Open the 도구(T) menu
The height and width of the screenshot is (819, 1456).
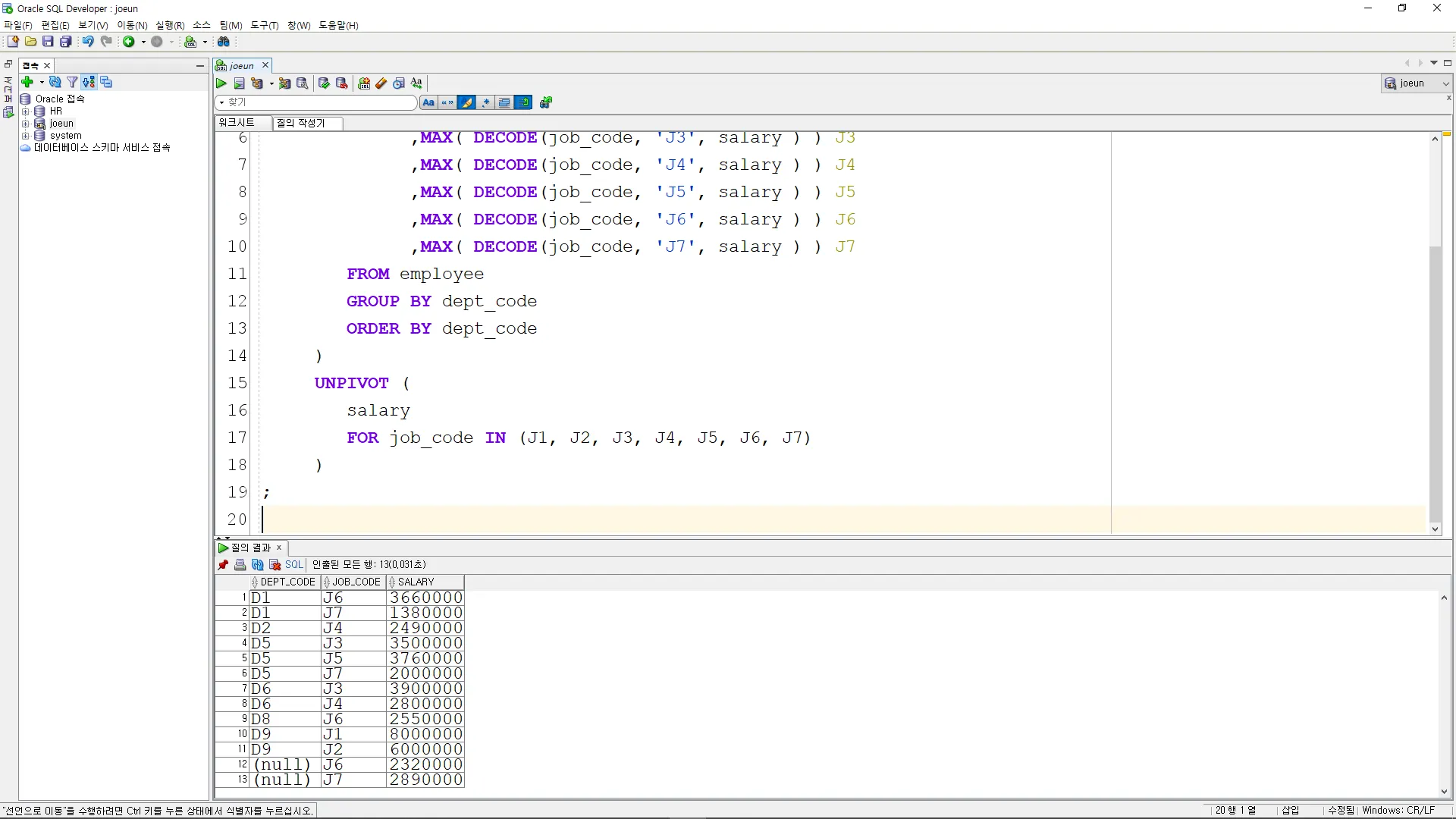coord(264,25)
